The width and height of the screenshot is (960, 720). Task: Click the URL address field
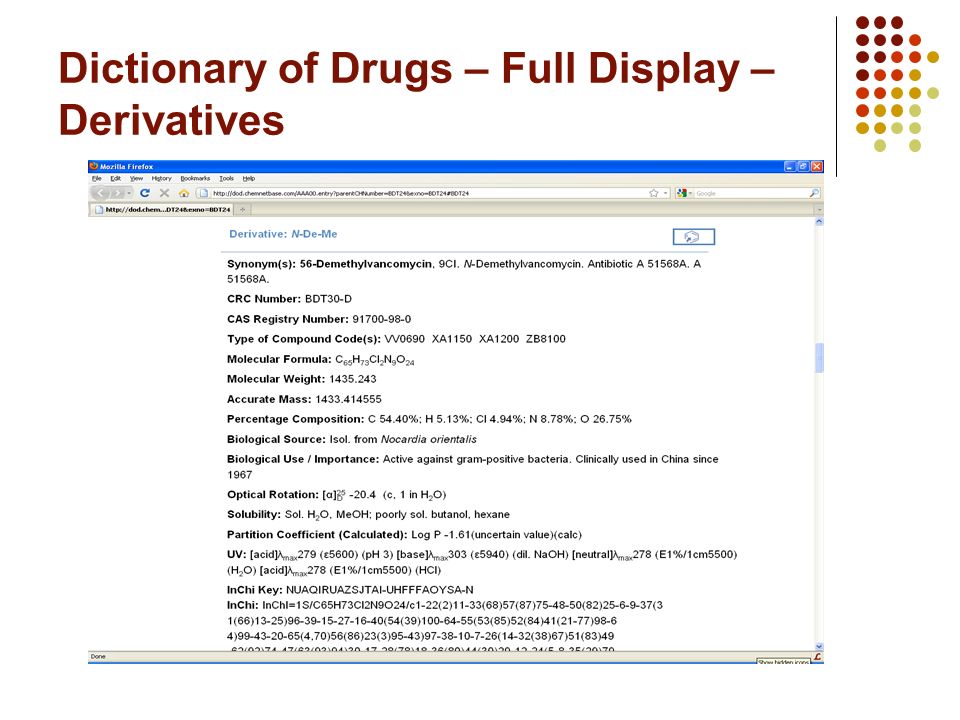coord(428,193)
